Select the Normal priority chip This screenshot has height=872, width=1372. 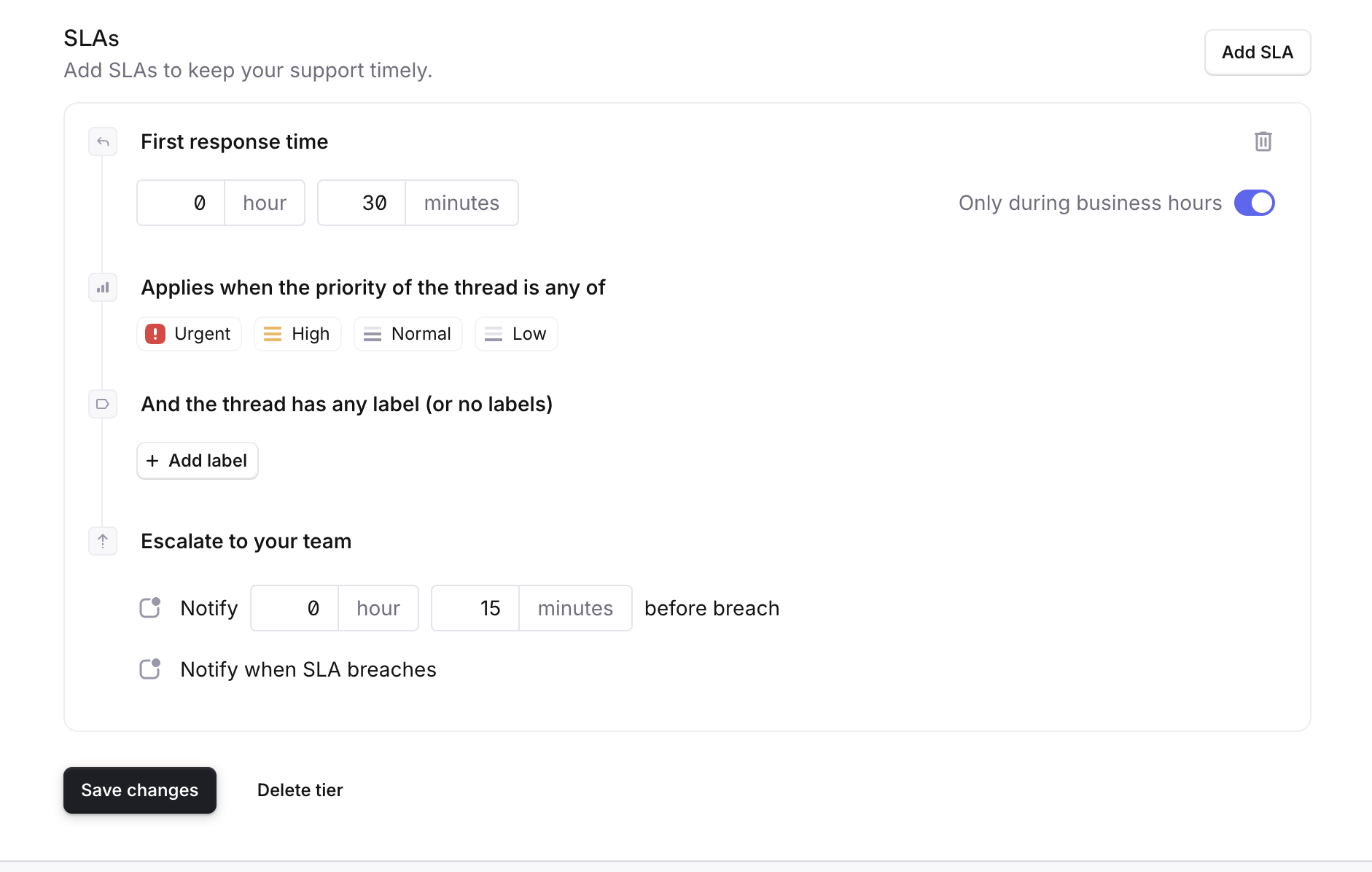(x=408, y=334)
